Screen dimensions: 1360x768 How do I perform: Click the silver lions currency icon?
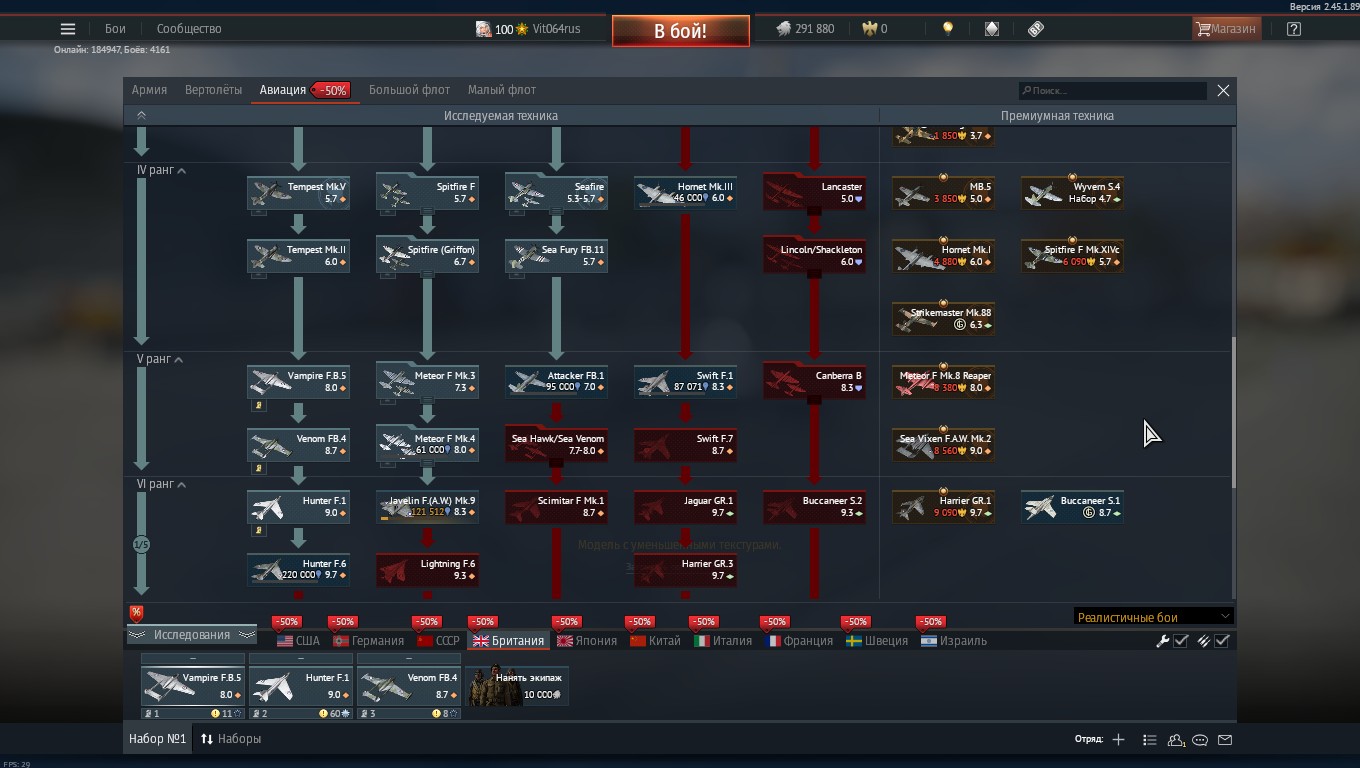pos(783,29)
